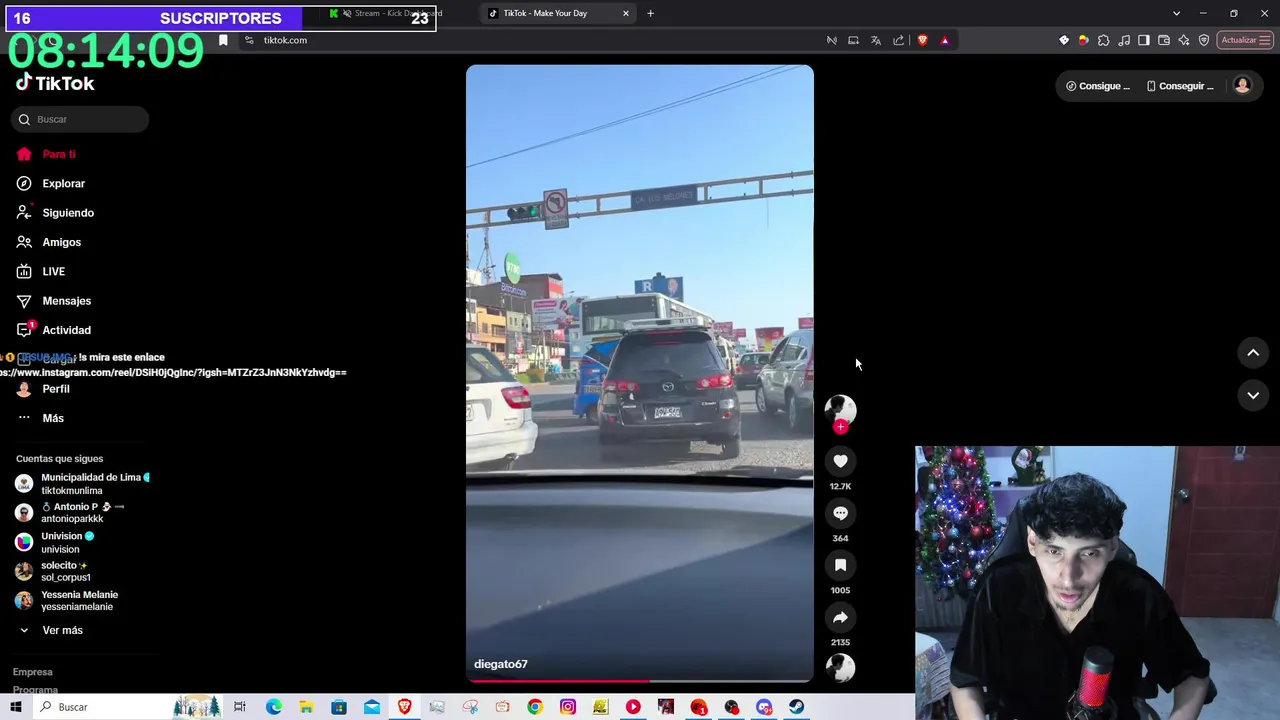Screen dimensions: 1280x720
Task: Seek within the red video progress bar
Action: [x=640, y=681]
